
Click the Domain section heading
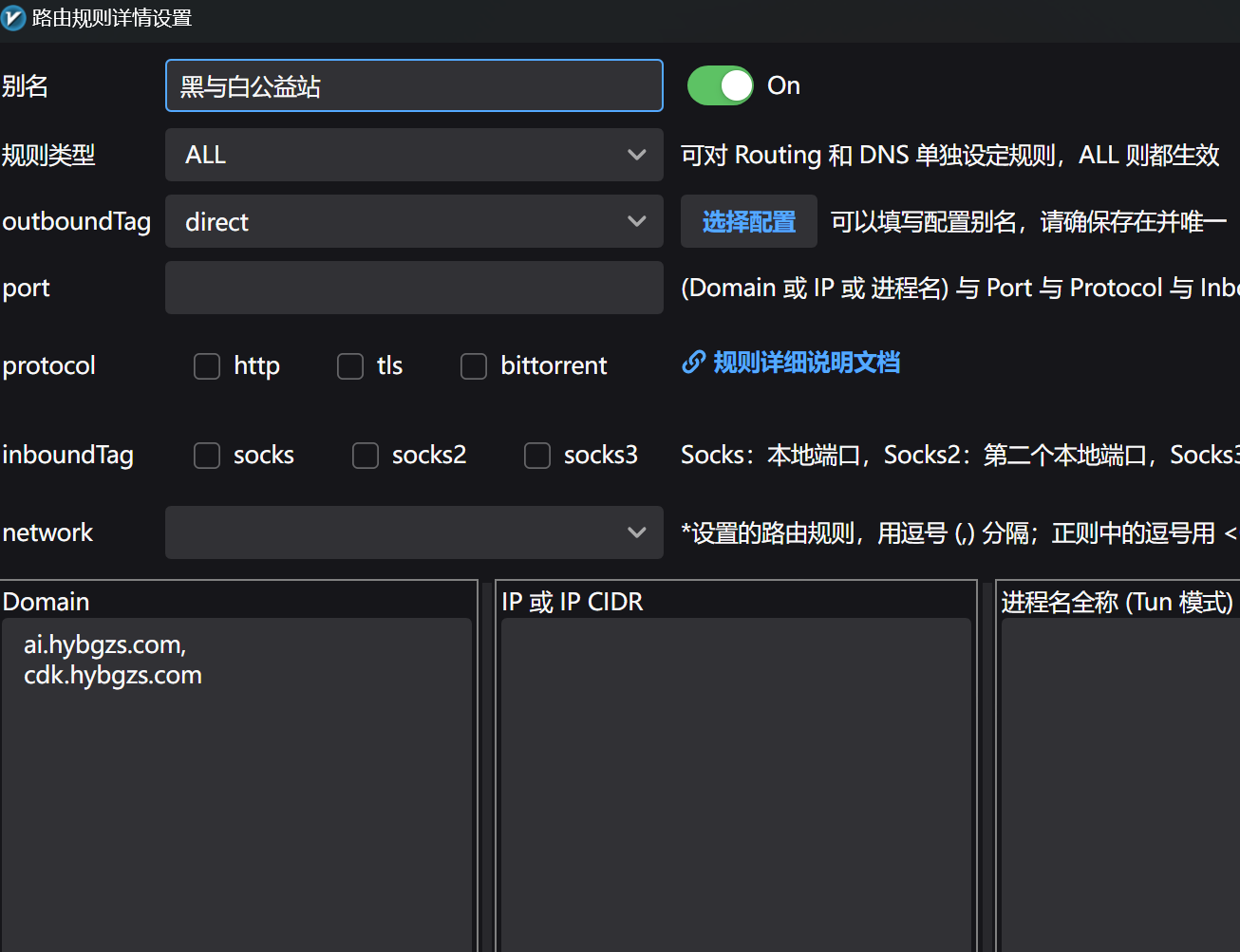46,602
